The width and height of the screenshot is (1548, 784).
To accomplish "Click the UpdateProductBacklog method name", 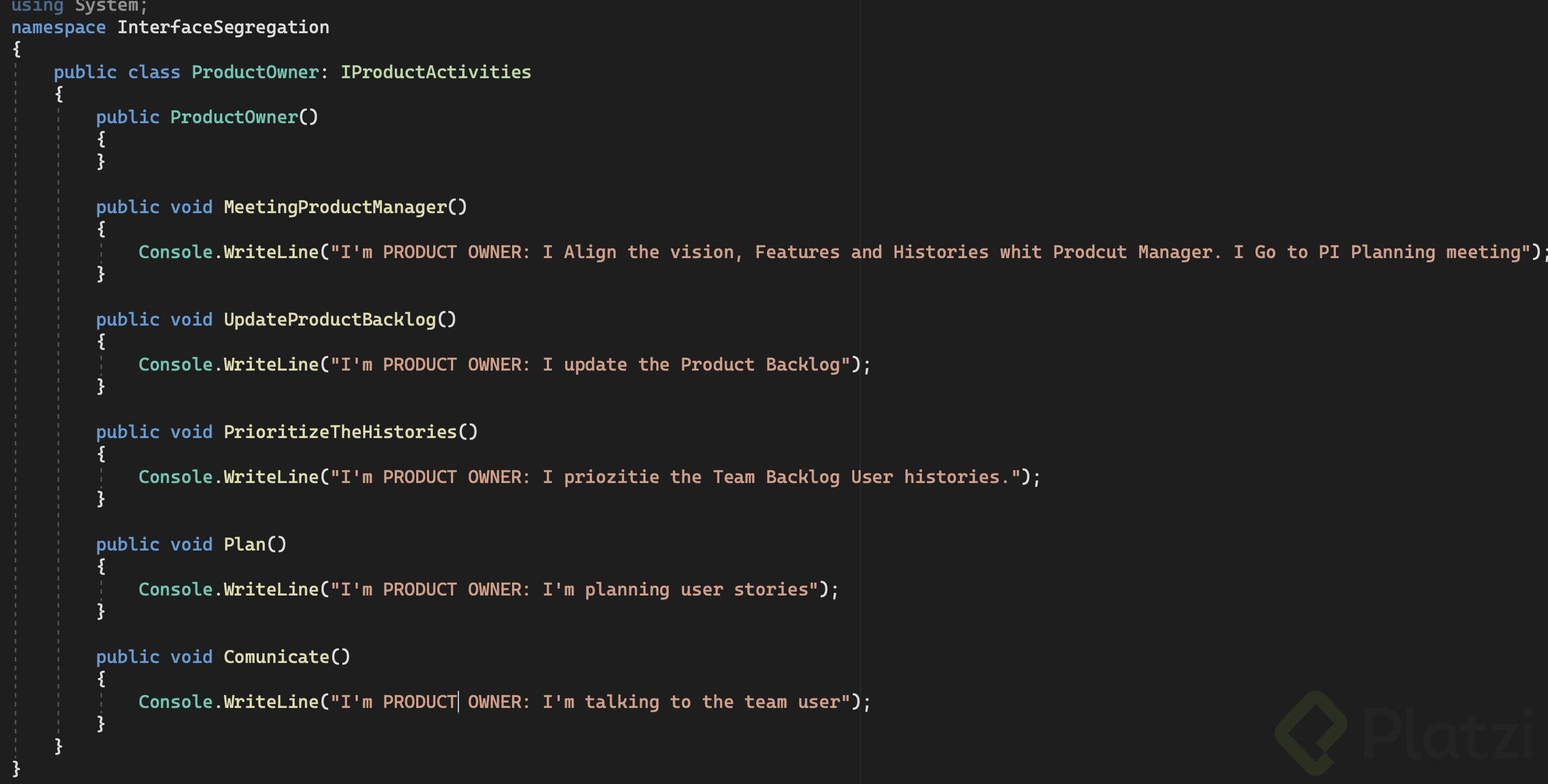I will pyautogui.click(x=329, y=320).
